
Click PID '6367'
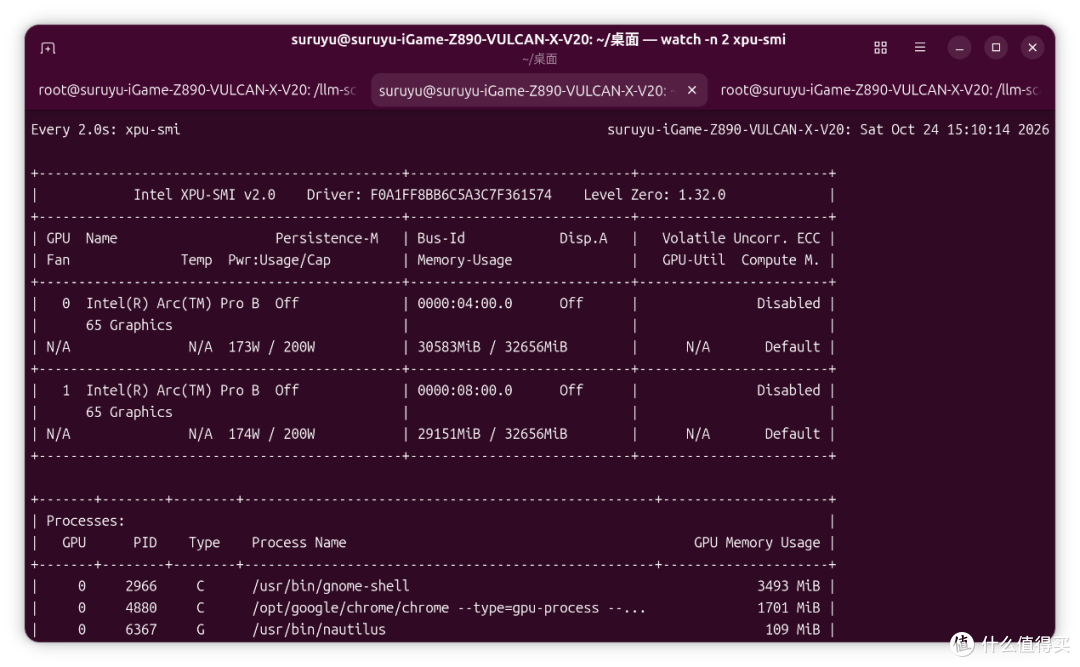click(141, 630)
